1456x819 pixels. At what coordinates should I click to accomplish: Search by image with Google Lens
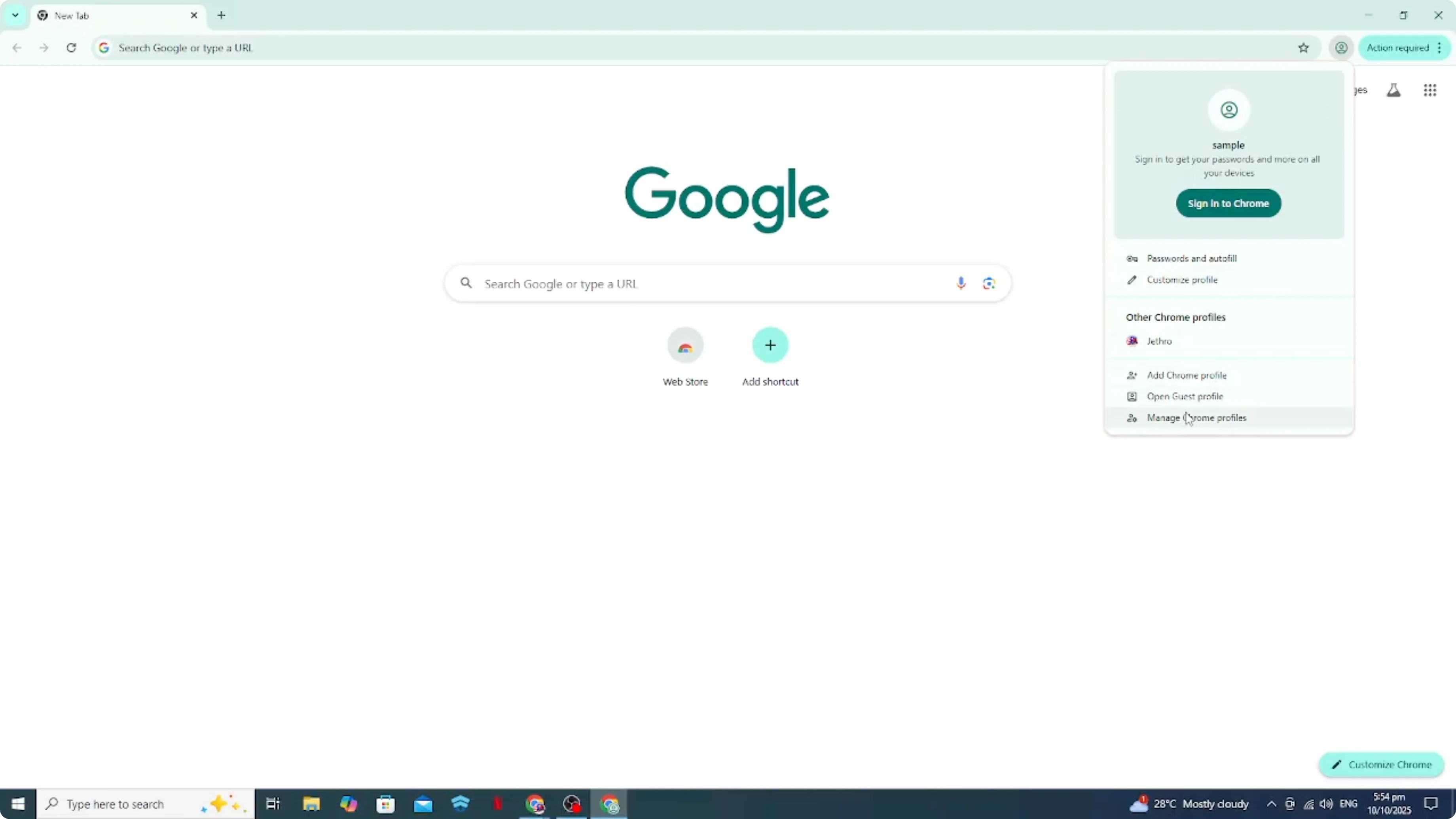coord(989,283)
